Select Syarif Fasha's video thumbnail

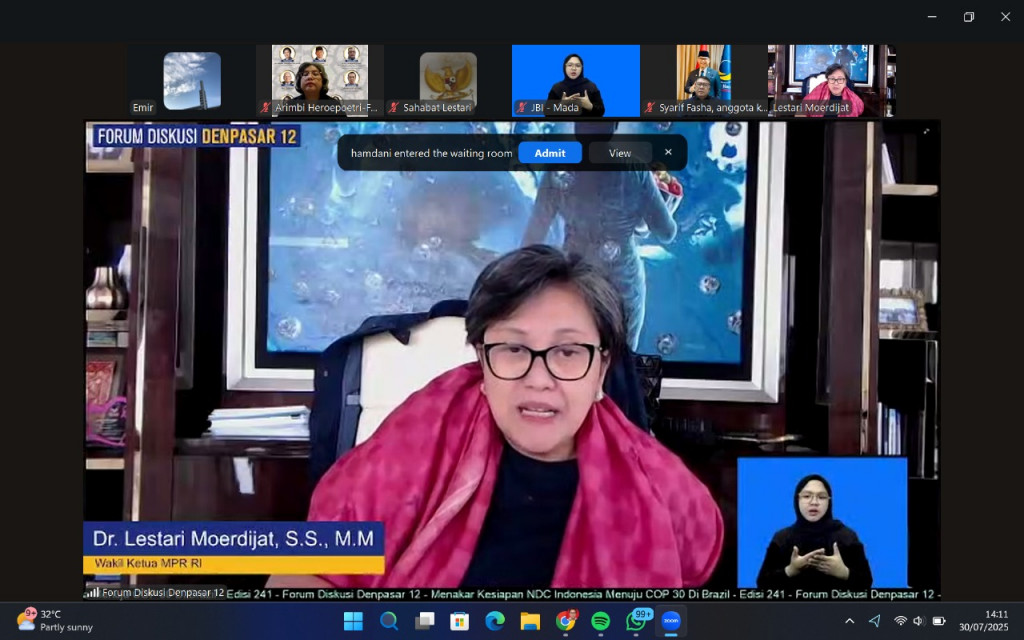pyautogui.click(x=704, y=81)
